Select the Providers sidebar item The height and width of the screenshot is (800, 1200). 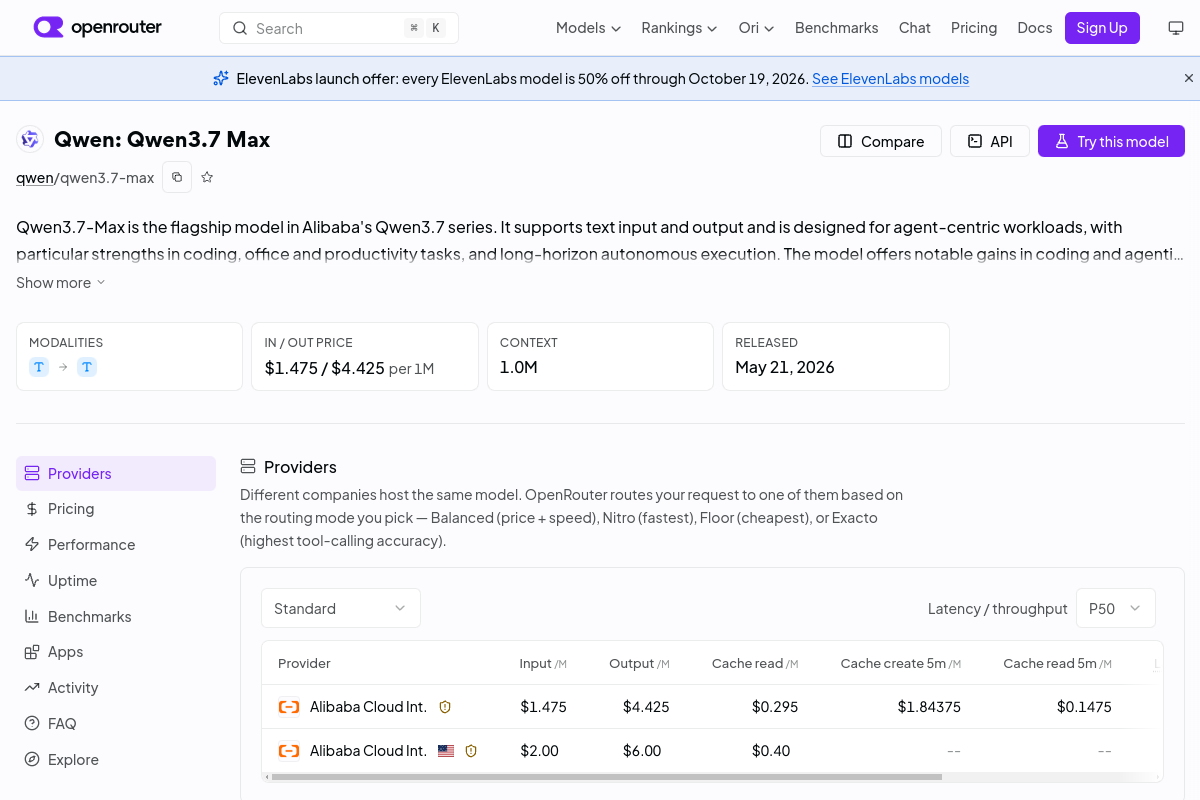click(x=116, y=474)
